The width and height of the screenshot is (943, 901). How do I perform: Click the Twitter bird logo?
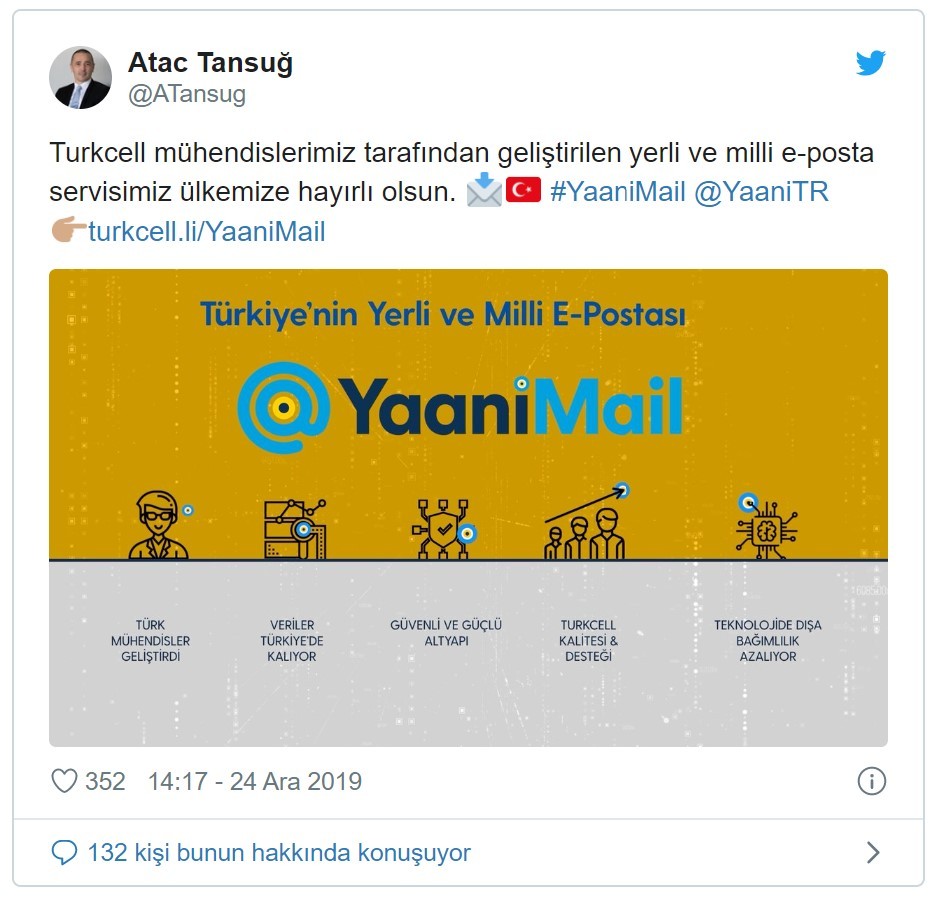870,63
